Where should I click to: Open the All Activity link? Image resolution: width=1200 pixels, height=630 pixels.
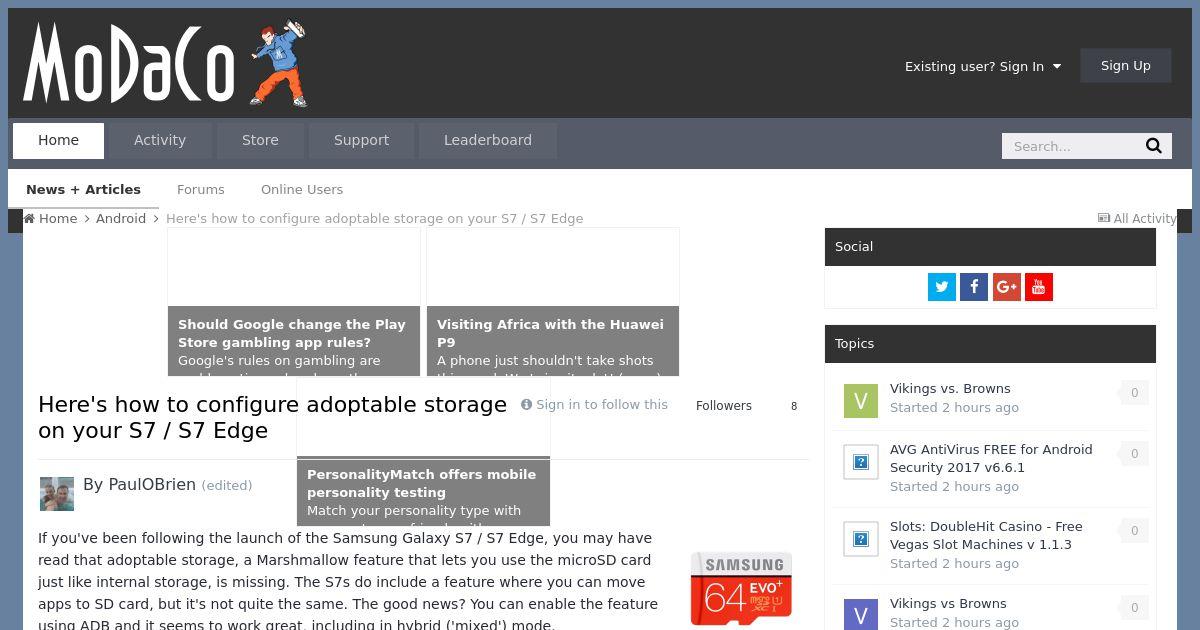point(1137,218)
